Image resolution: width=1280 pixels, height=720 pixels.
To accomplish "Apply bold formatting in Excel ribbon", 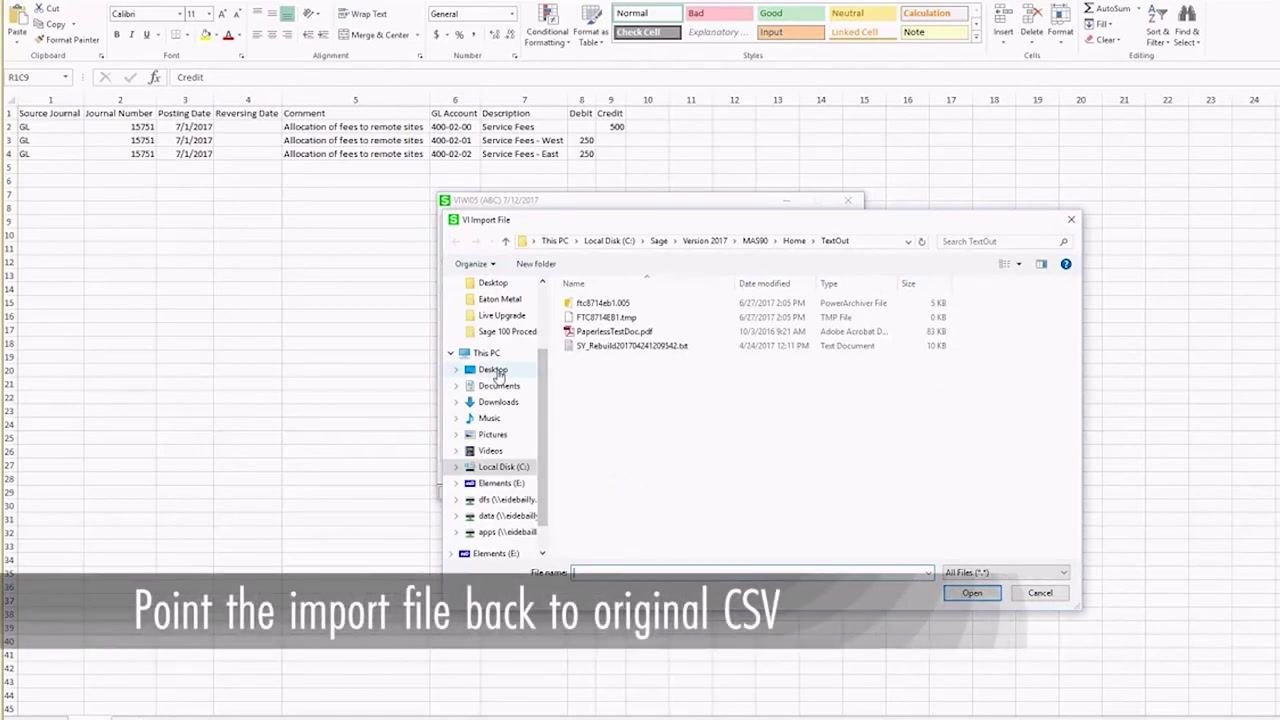I will click(x=116, y=35).
